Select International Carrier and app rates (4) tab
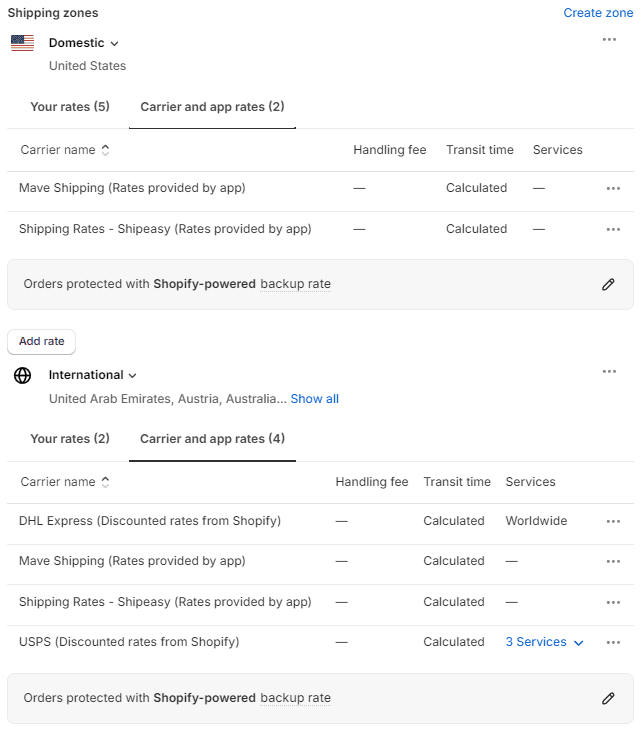Viewport: 643px width, 732px height. click(x=212, y=438)
